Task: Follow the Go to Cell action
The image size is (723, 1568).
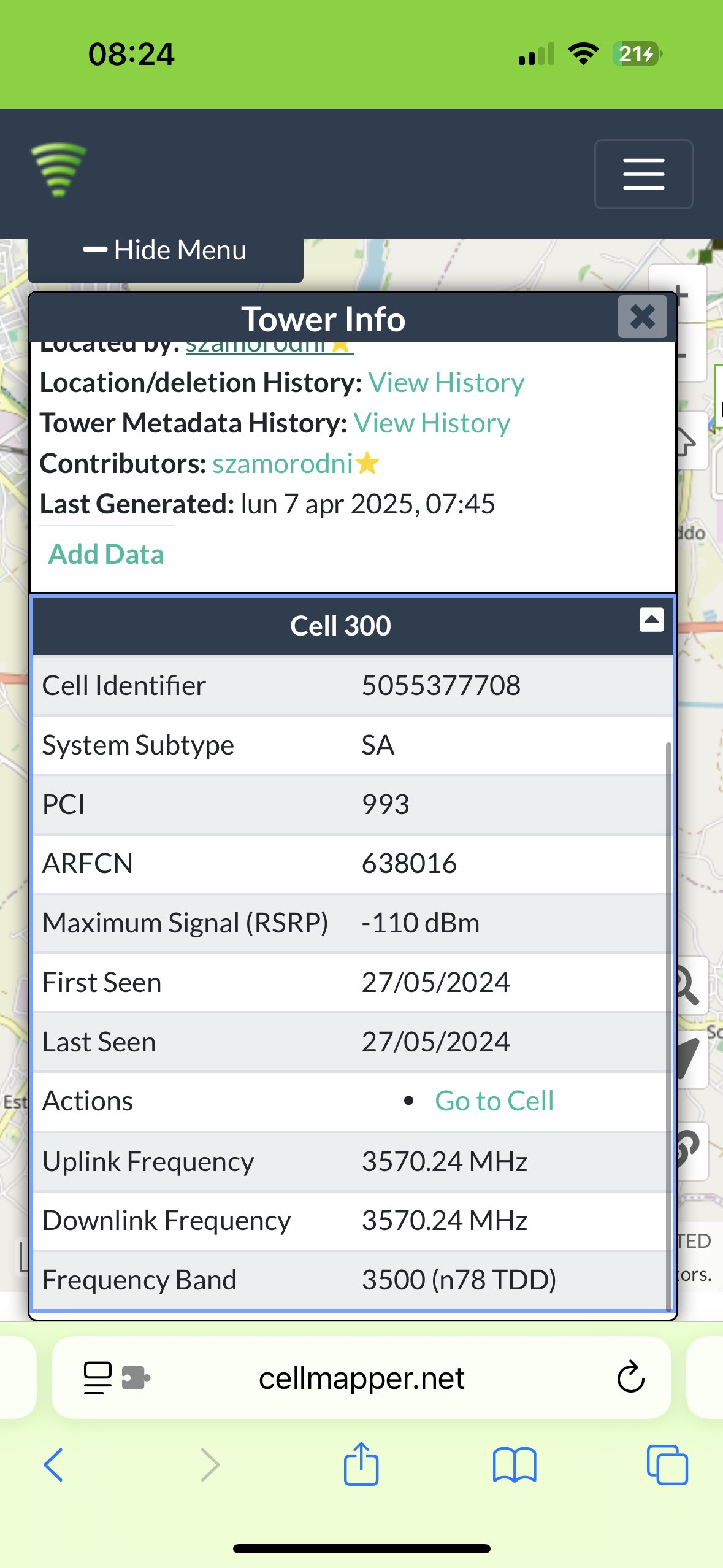Action: 494,1101
